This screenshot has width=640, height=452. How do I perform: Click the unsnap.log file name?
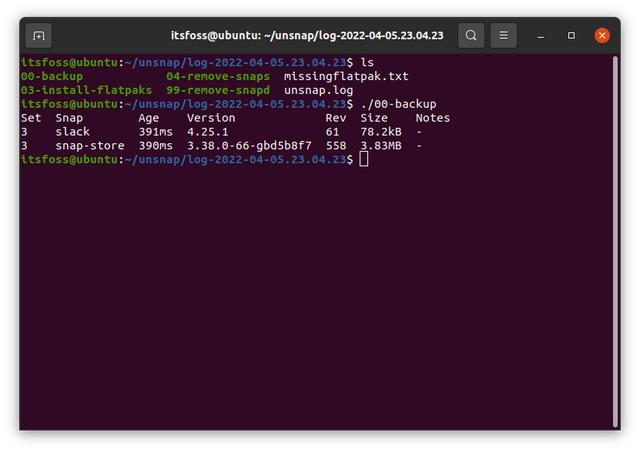coord(318,90)
